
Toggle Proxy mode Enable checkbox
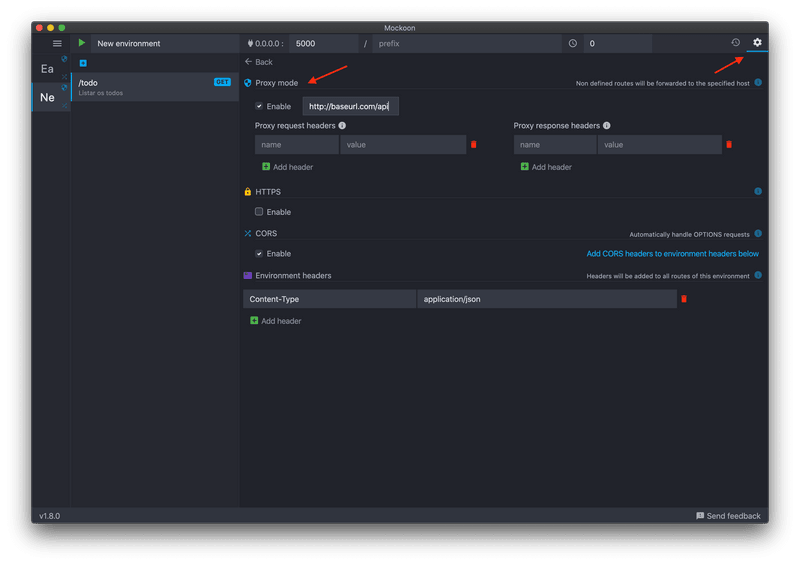point(259,106)
